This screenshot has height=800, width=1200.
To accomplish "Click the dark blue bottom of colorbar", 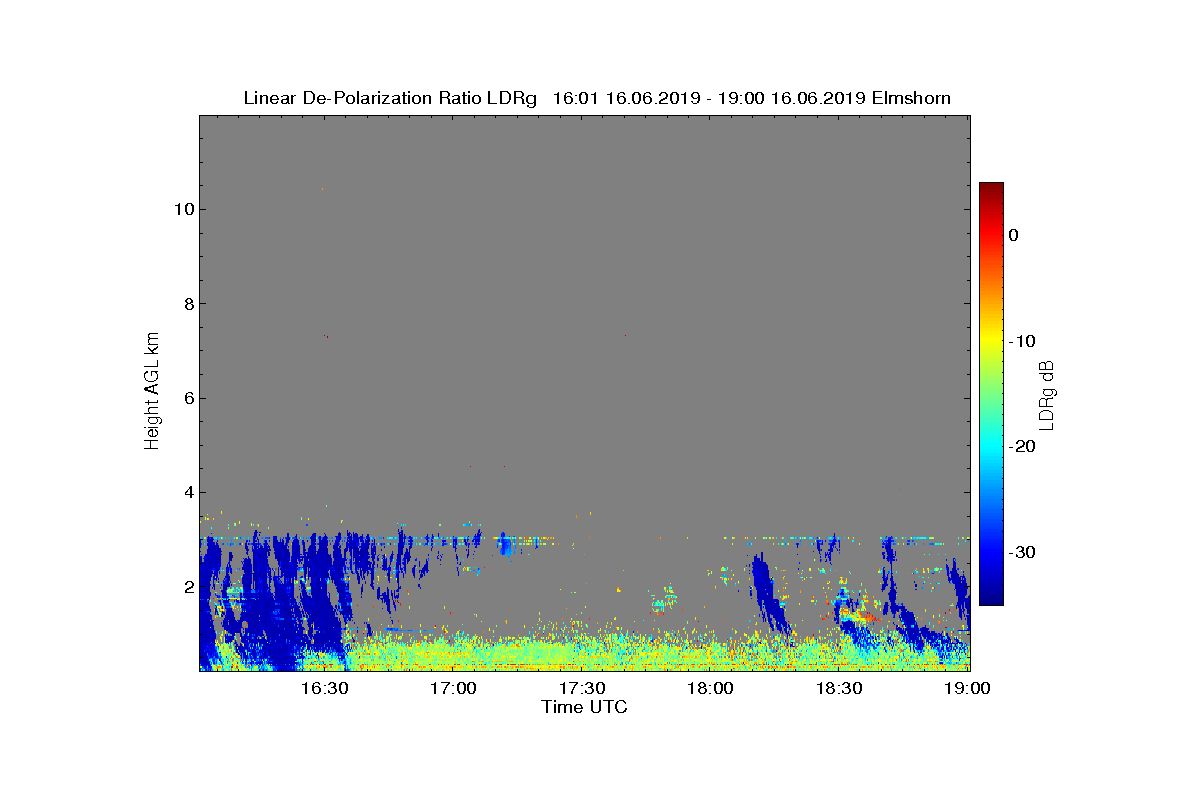I will (991, 596).
